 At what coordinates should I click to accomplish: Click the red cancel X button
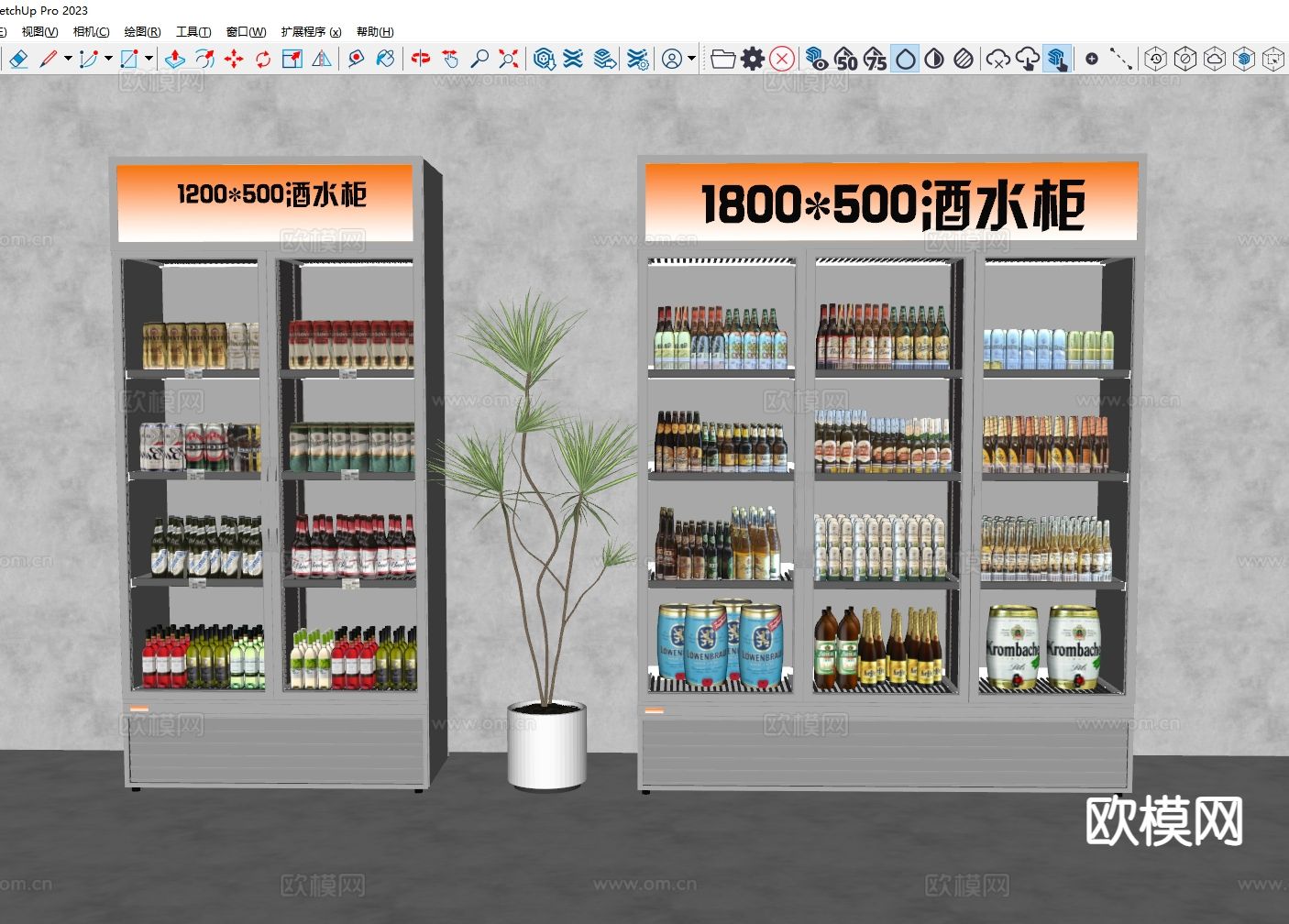(782, 59)
